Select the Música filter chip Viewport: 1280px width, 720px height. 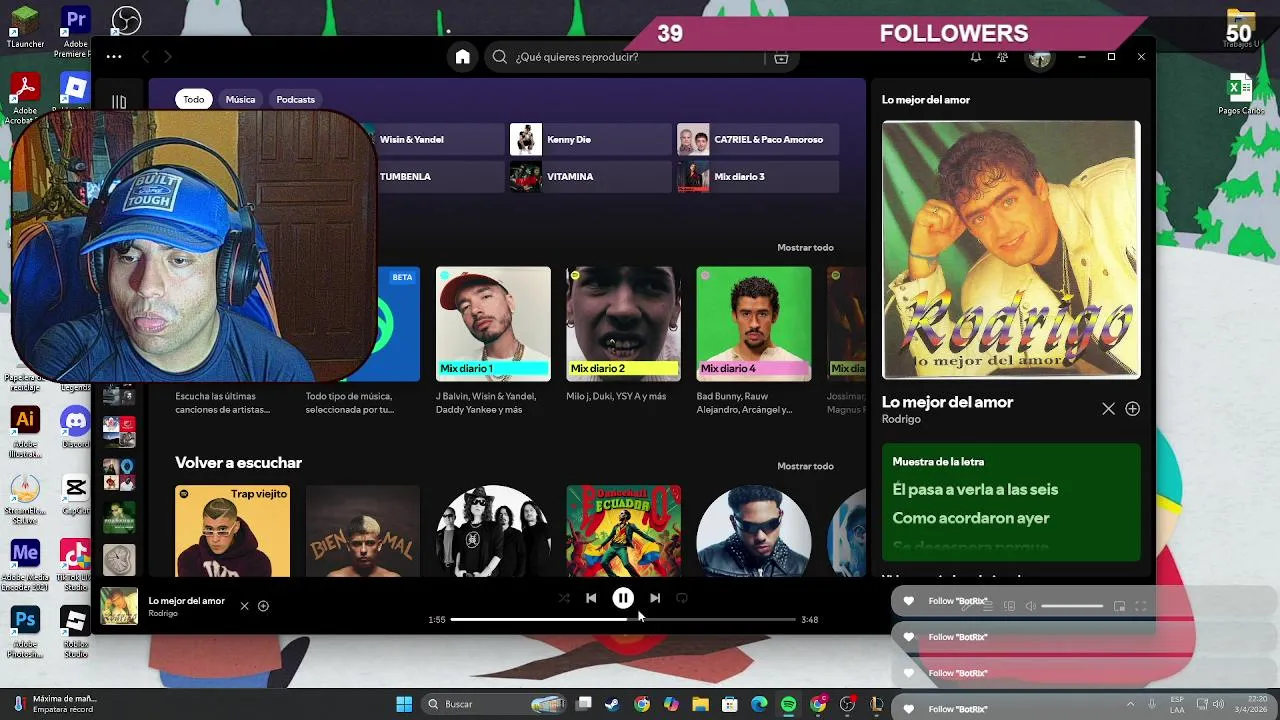click(240, 99)
